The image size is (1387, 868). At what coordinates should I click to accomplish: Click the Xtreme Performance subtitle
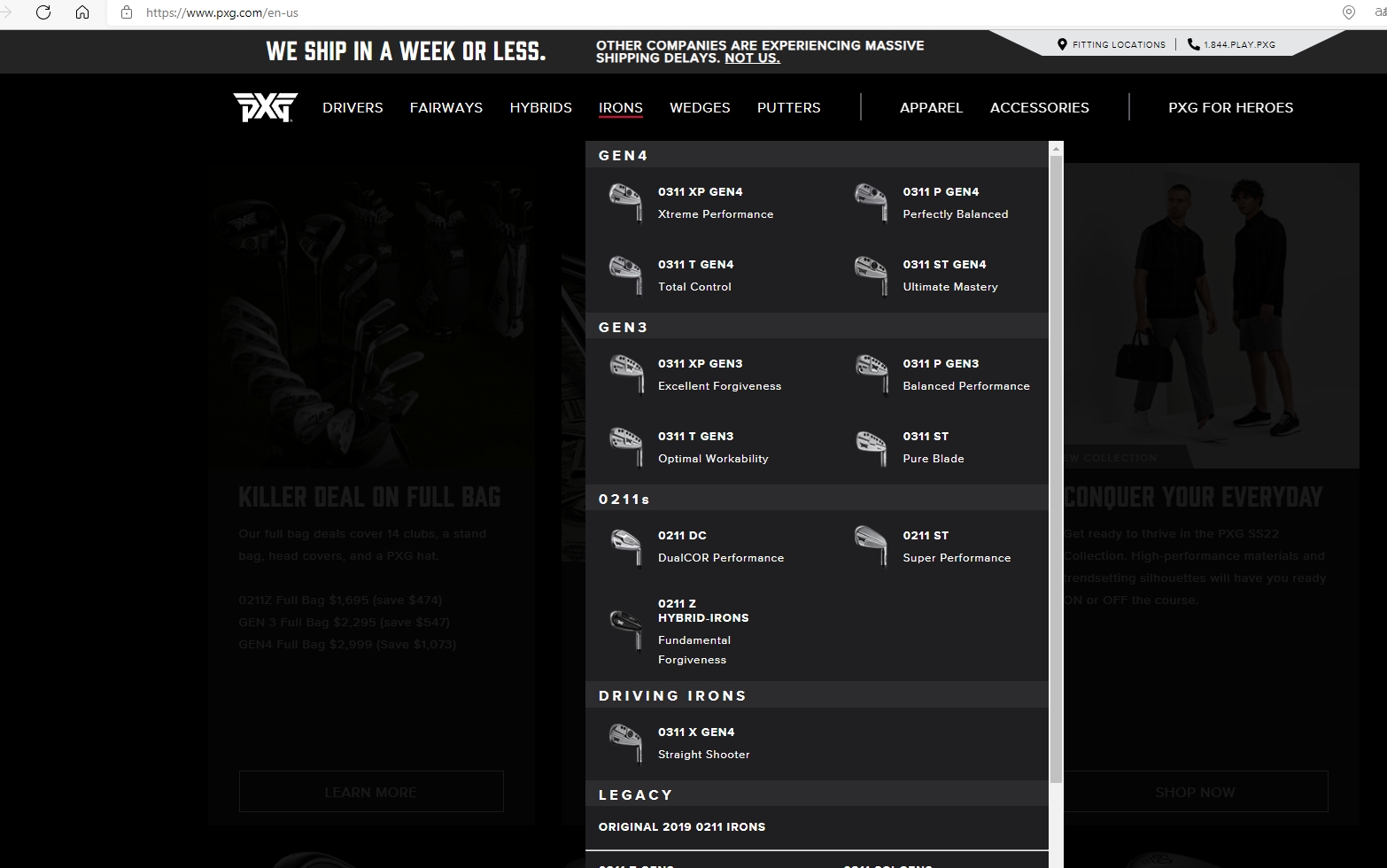coord(716,214)
